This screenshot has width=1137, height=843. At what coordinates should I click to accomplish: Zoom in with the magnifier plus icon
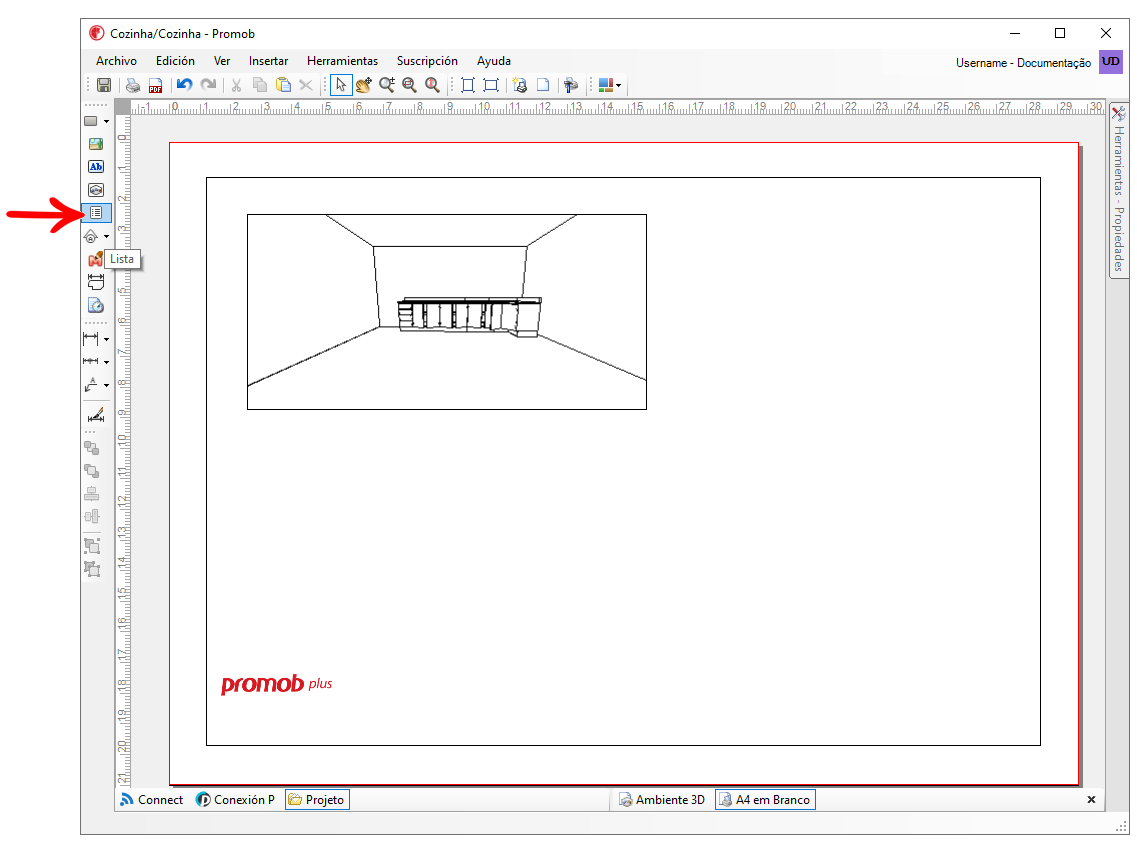pos(386,85)
